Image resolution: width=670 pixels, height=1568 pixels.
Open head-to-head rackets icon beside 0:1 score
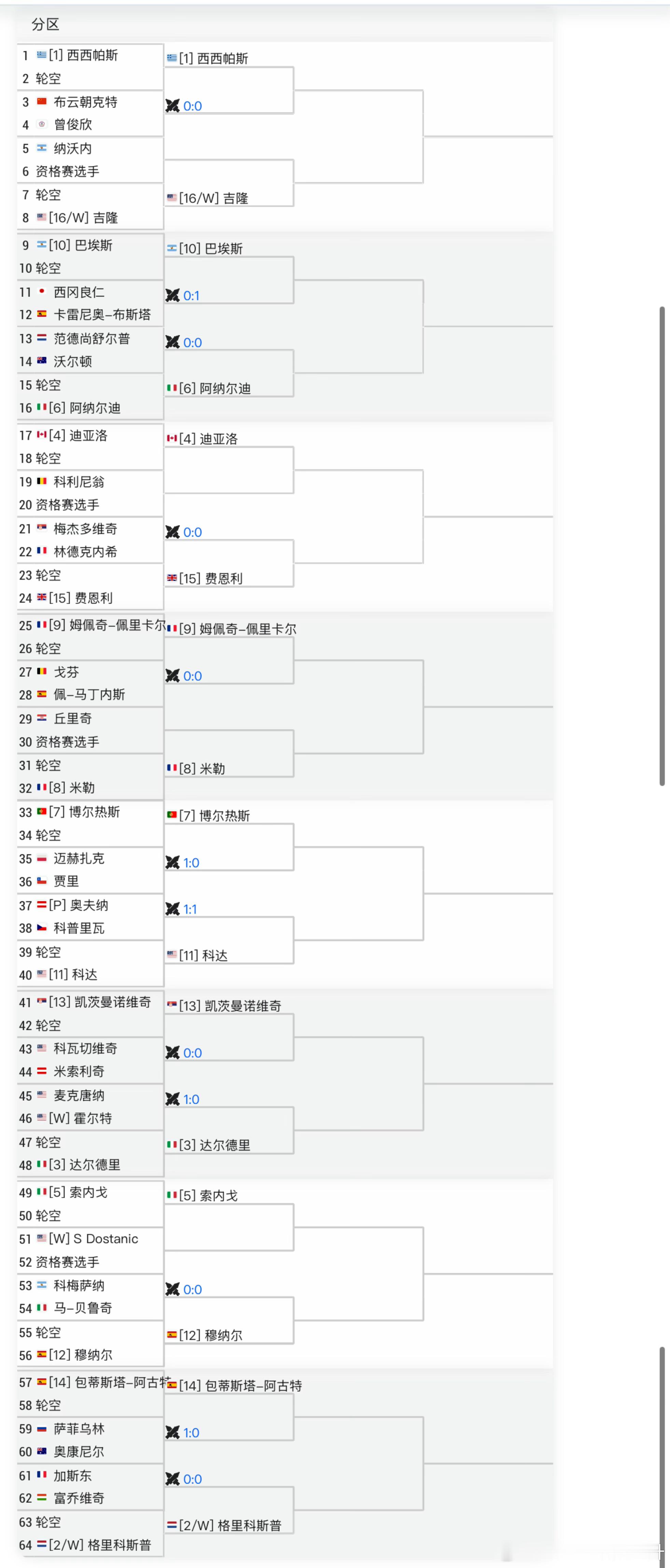(x=173, y=295)
